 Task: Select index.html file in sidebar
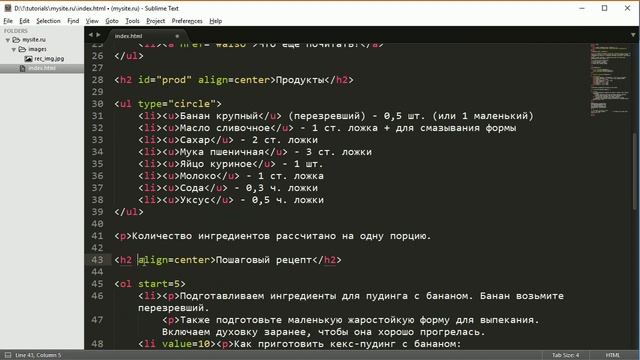42,68
